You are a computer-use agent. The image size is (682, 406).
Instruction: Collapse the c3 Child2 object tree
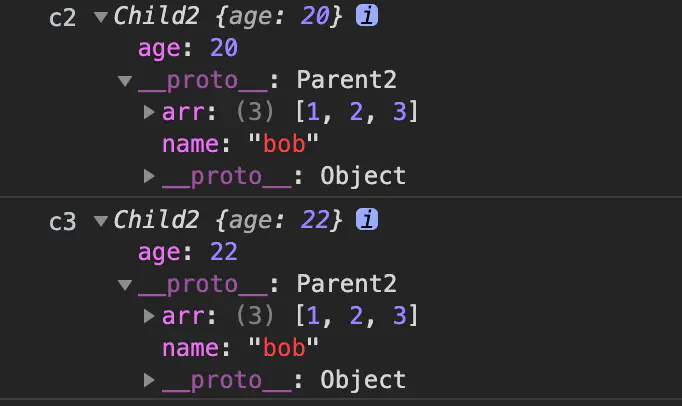[100, 219]
